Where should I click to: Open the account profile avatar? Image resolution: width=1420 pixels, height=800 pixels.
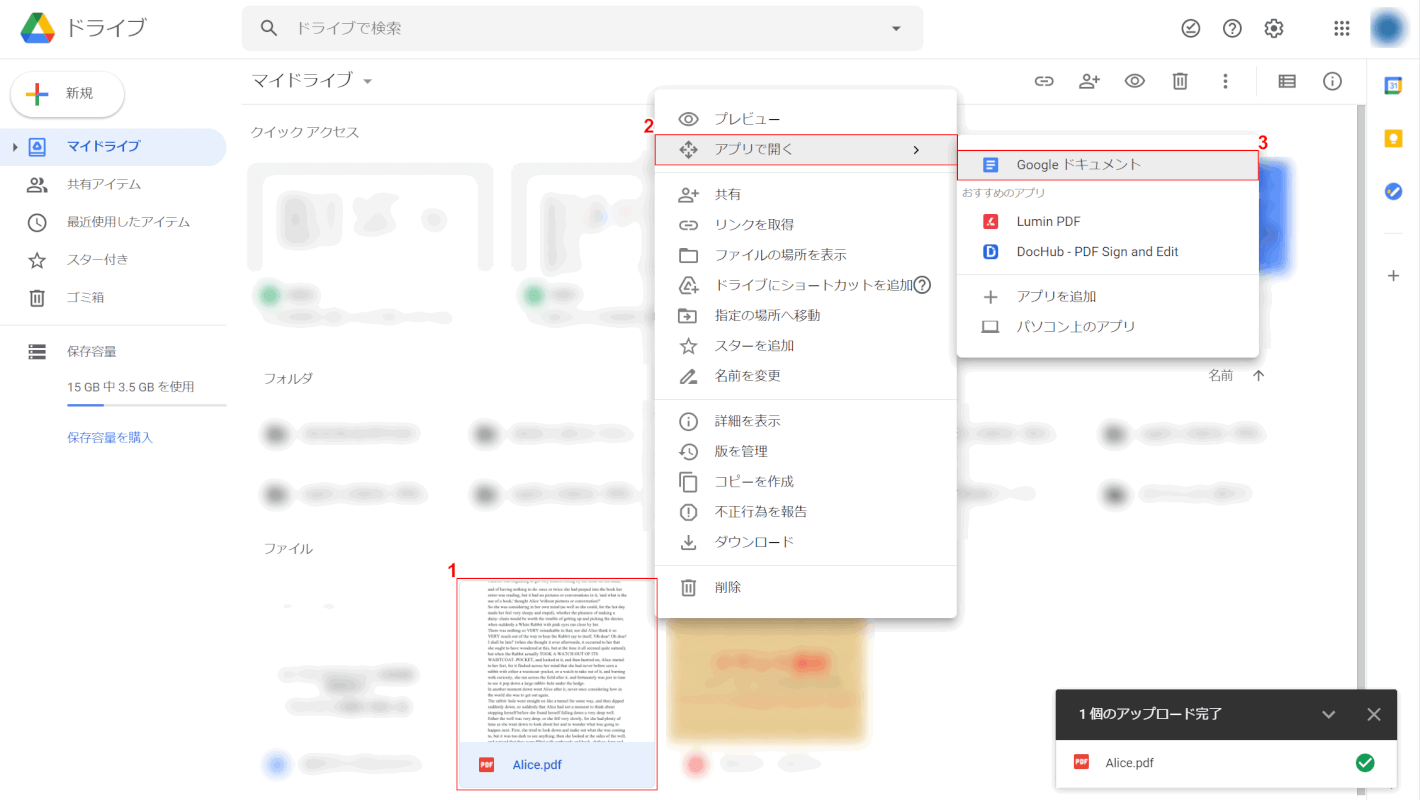coord(1388,28)
